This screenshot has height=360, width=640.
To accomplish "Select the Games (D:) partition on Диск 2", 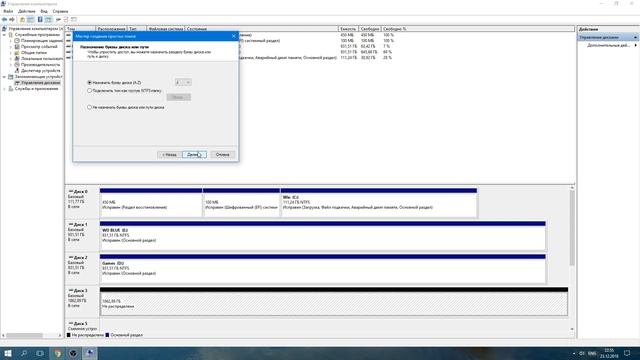I will [322, 270].
